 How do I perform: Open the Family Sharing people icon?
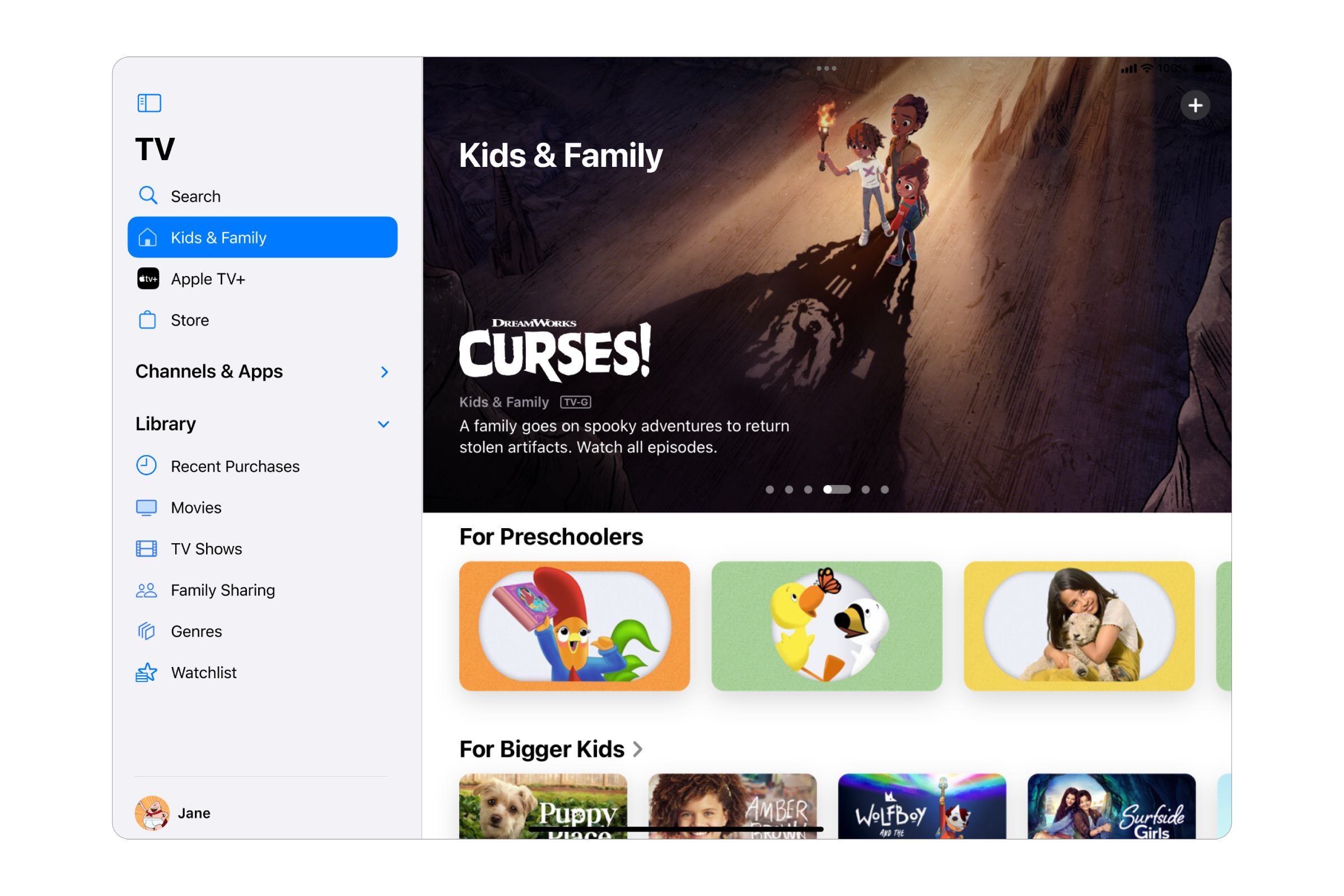tap(146, 590)
